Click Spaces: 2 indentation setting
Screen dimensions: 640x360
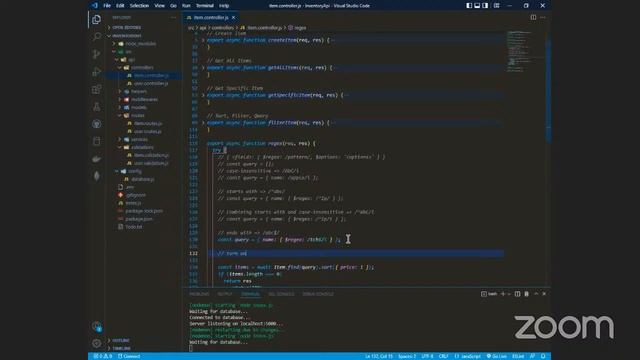click(407, 356)
